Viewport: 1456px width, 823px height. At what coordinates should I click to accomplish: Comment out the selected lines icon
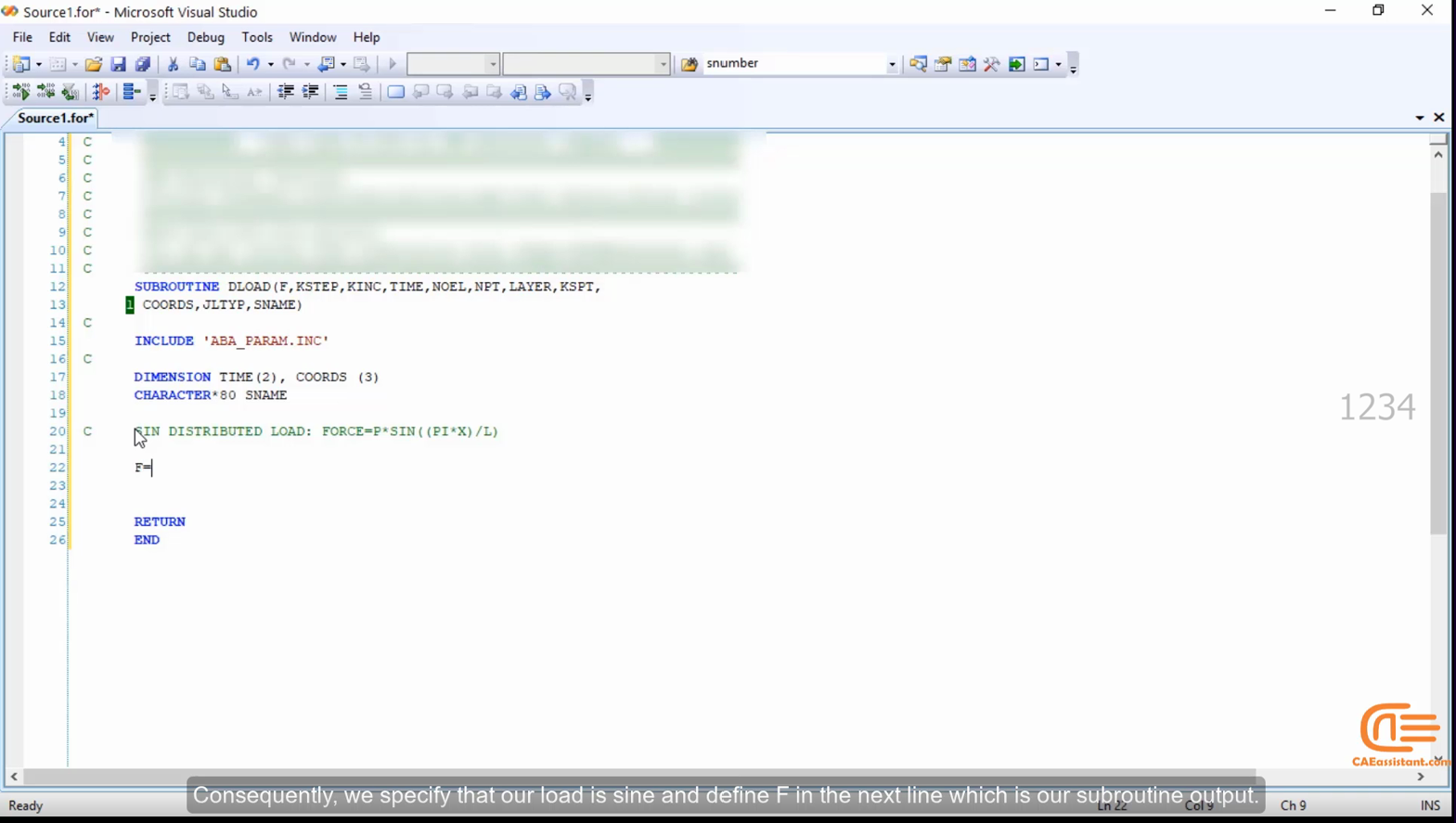[341, 92]
